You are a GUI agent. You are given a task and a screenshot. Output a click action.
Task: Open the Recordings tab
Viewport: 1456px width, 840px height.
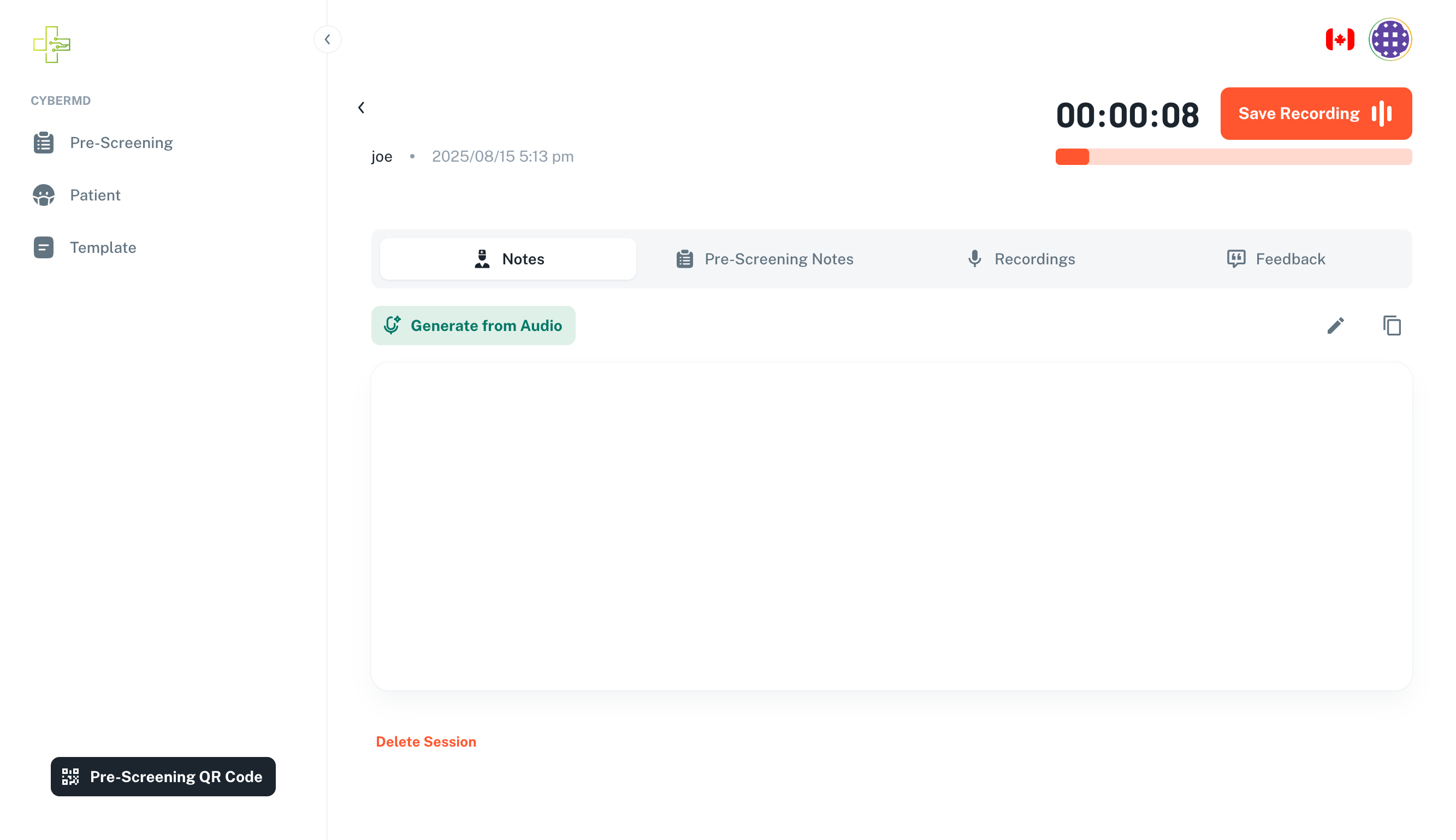[1021, 259]
